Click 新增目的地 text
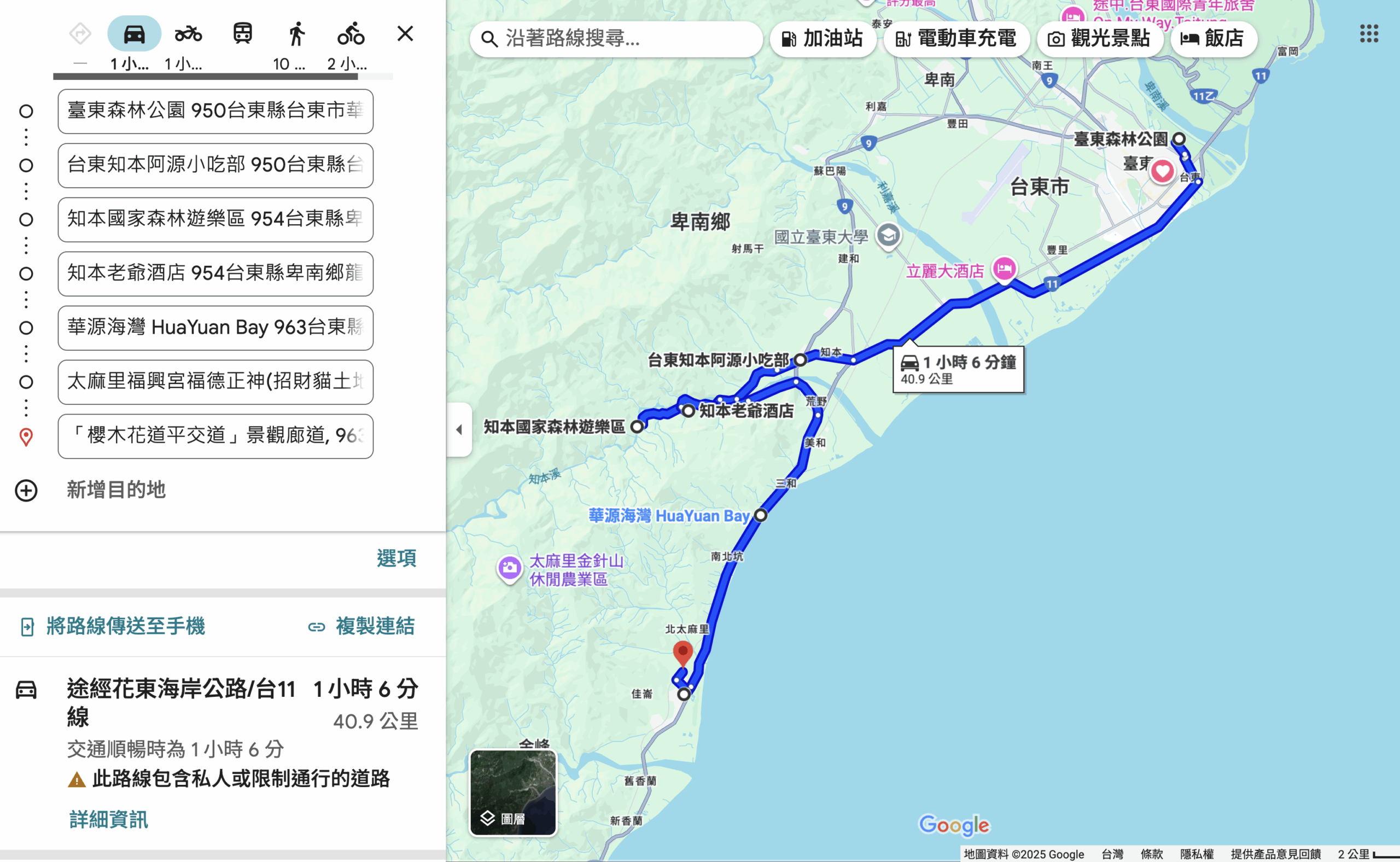 [x=116, y=490]
